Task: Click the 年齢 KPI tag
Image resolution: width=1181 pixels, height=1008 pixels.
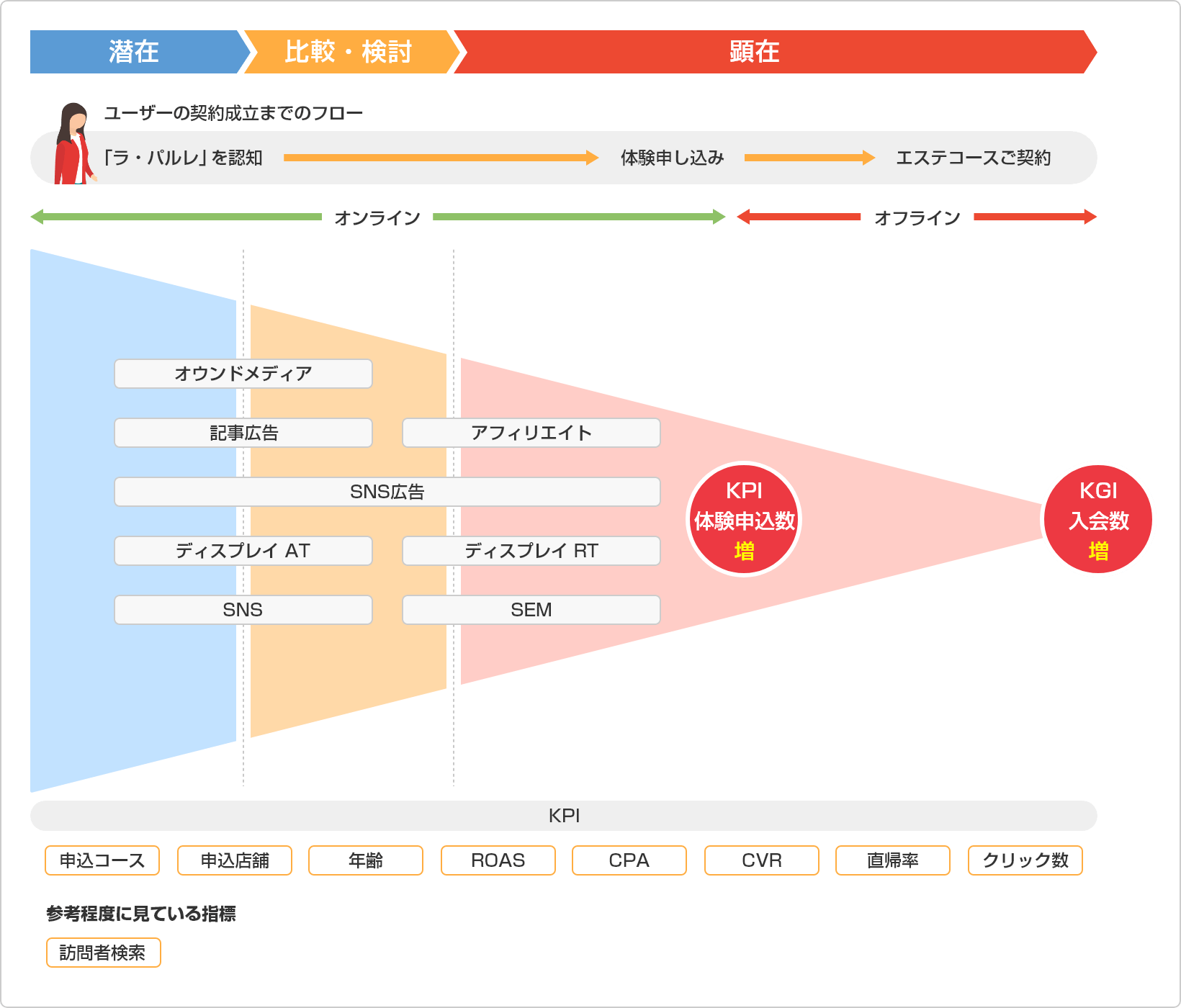Action: coord(366,860)
